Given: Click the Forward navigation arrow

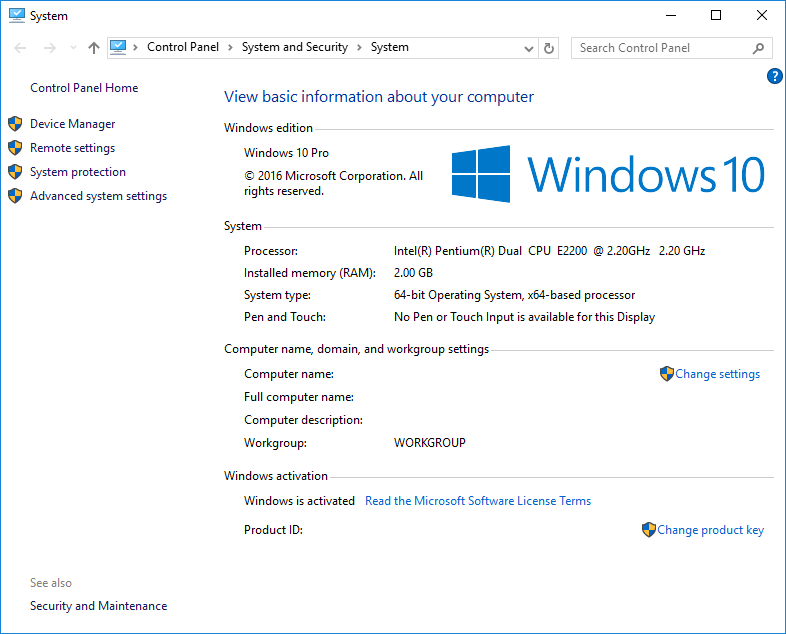Looking at the screenshot, I should [50, 48].
